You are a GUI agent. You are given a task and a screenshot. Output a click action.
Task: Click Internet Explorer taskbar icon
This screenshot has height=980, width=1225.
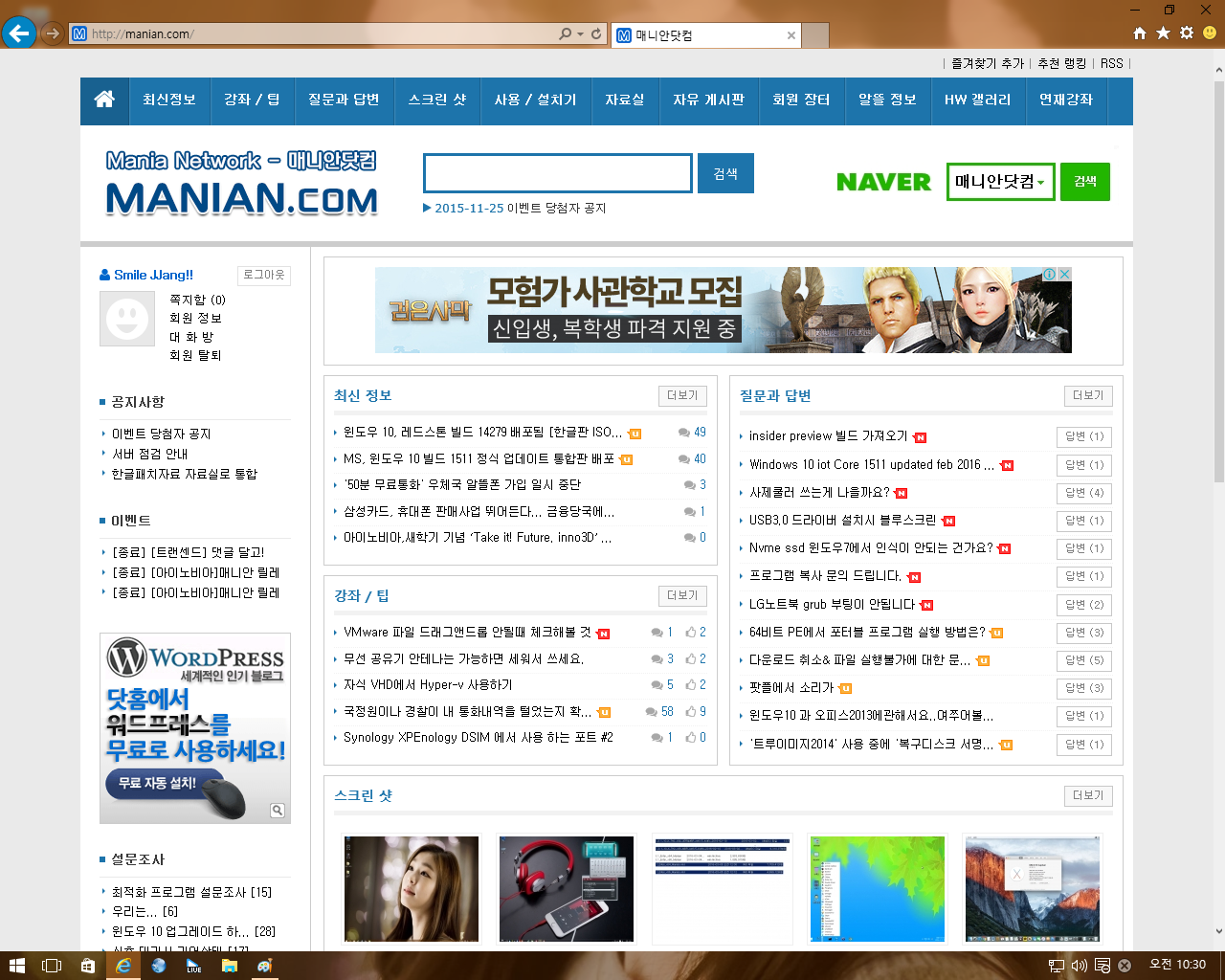123,966
